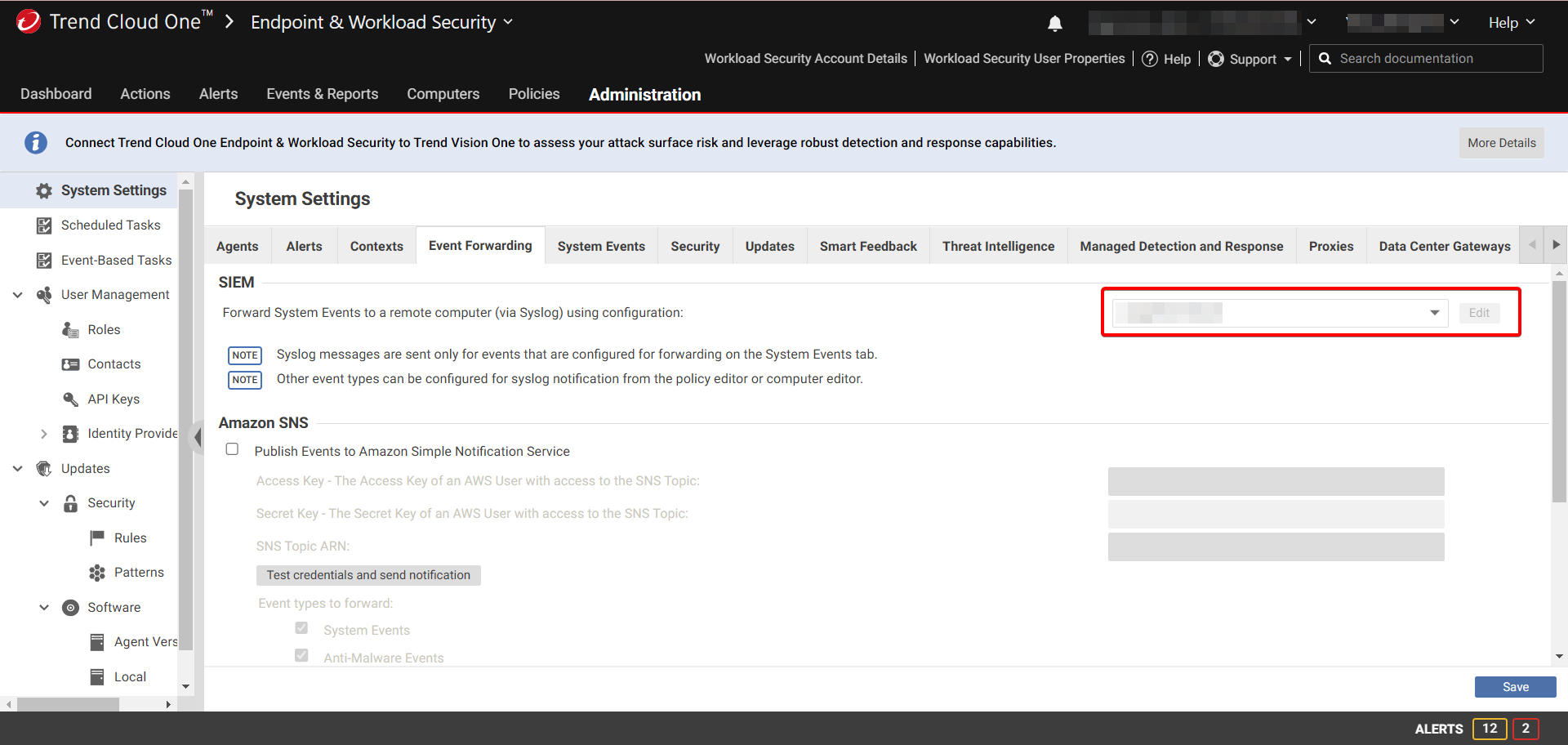Switch to the Smart Feedback tab
1568x745 pixels.
coord(868,246)
